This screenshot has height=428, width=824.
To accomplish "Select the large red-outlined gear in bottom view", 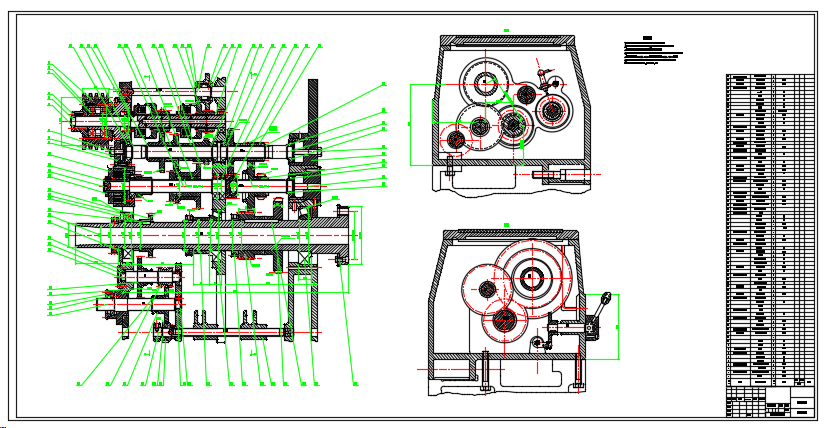I will [x=532, y=278].
